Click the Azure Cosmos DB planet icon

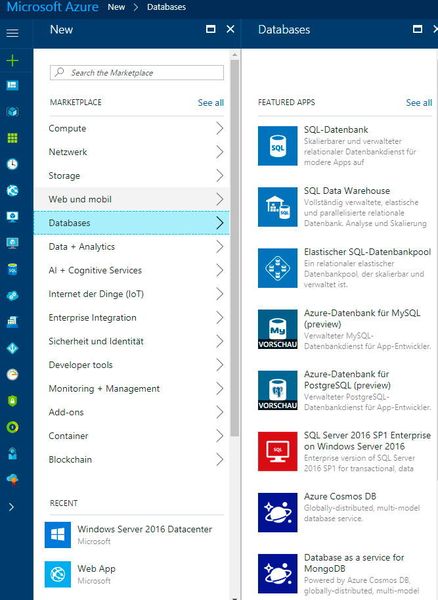point(277,513)
